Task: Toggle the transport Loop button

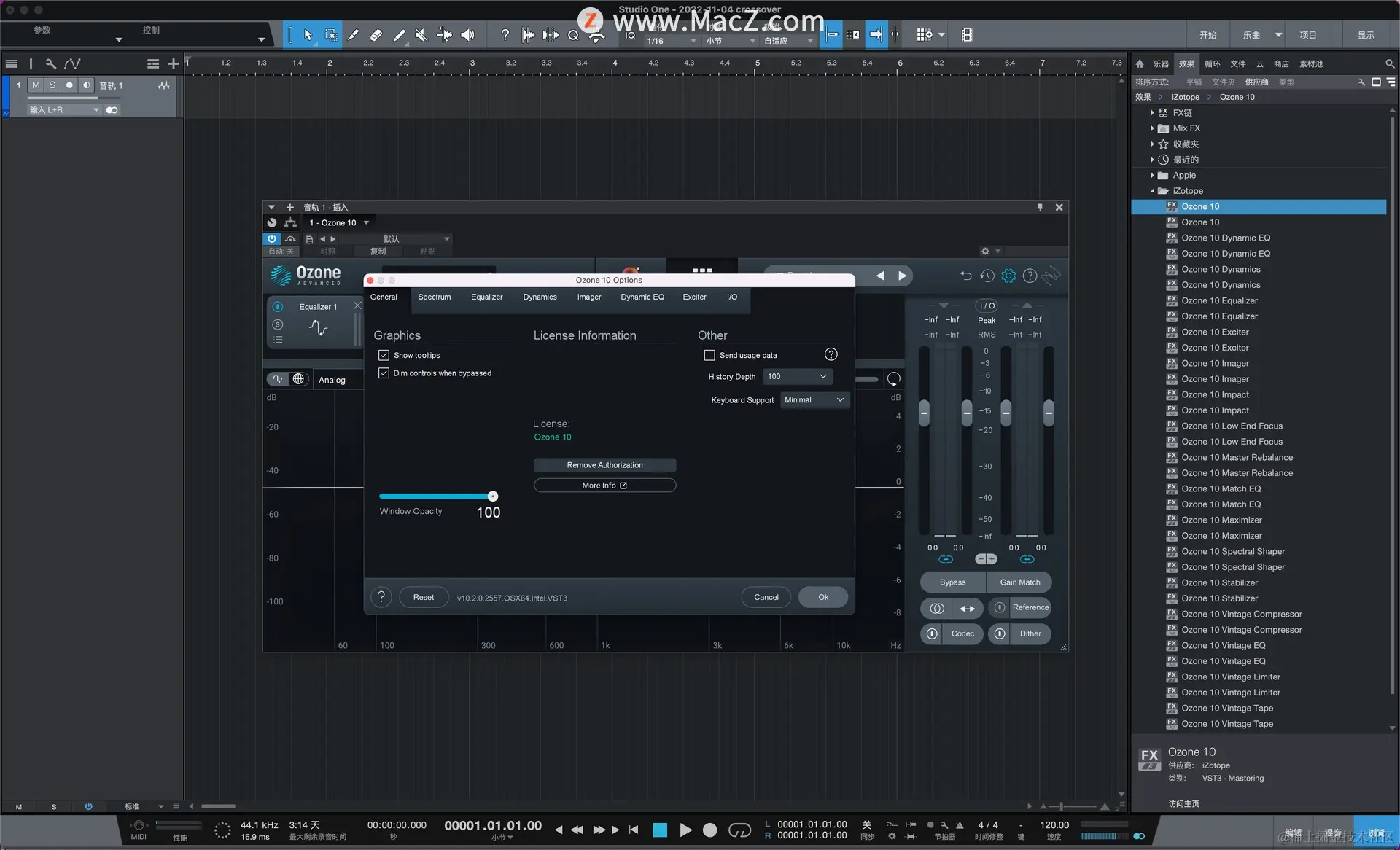Action: click(x=739, y=830)
